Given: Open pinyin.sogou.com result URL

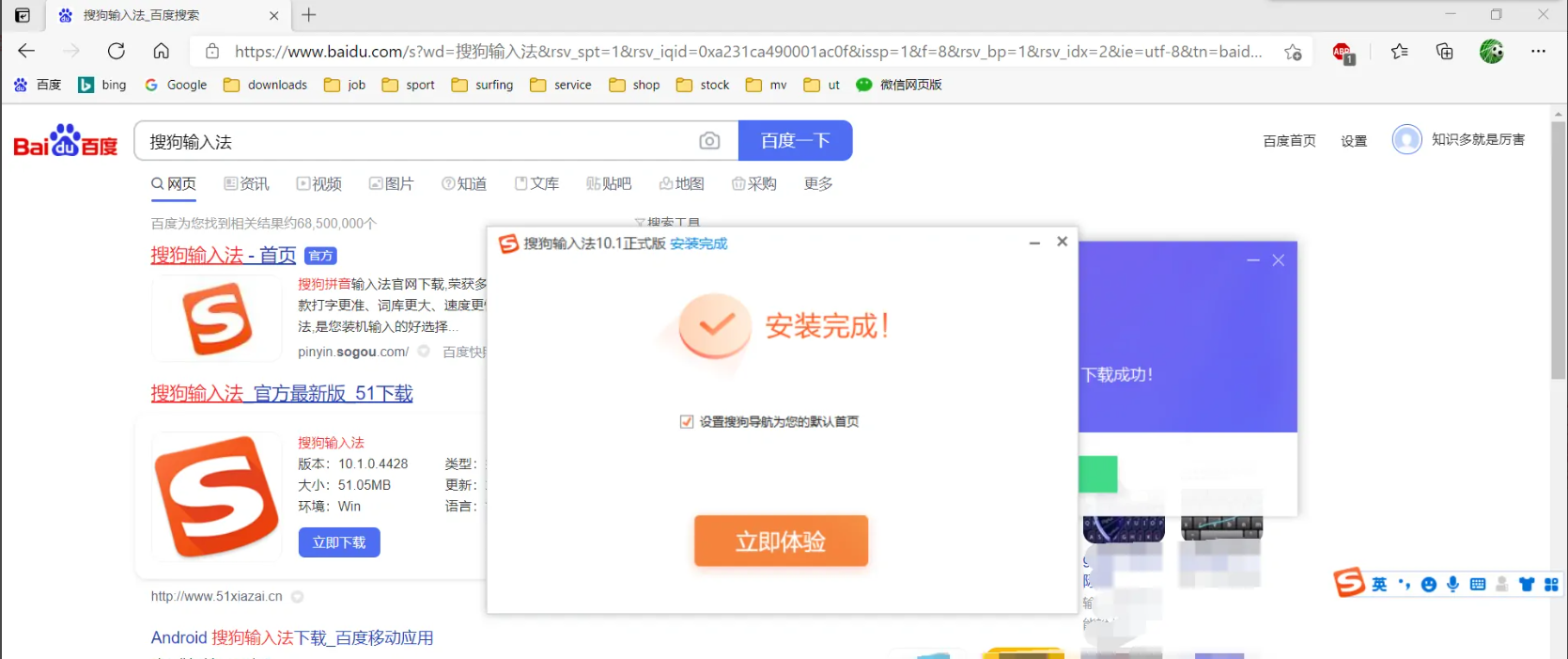Looking at the screenshot, I should (x=353, y=352).
